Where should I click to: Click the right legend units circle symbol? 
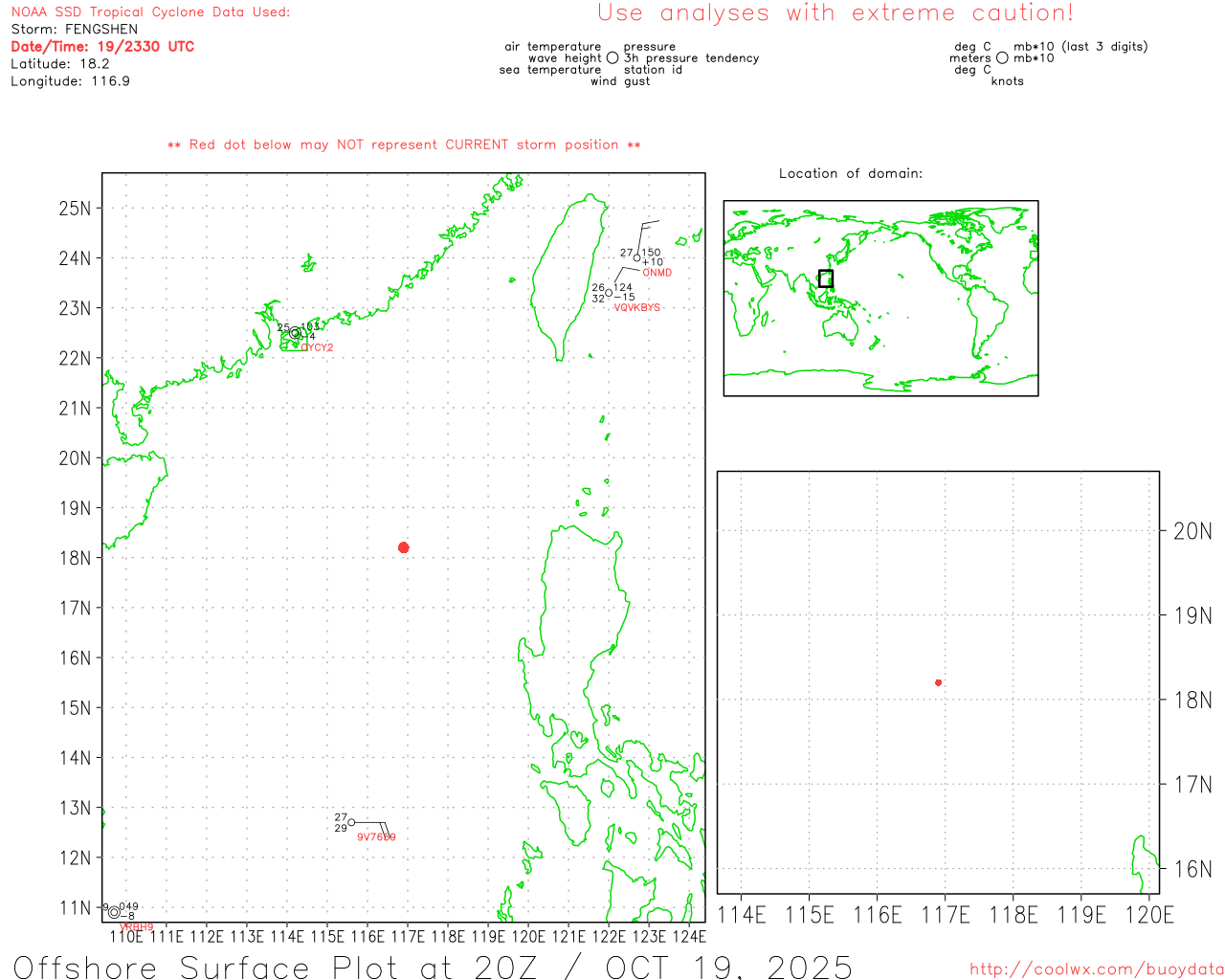pyautogui.click(x=1002, y=58)
